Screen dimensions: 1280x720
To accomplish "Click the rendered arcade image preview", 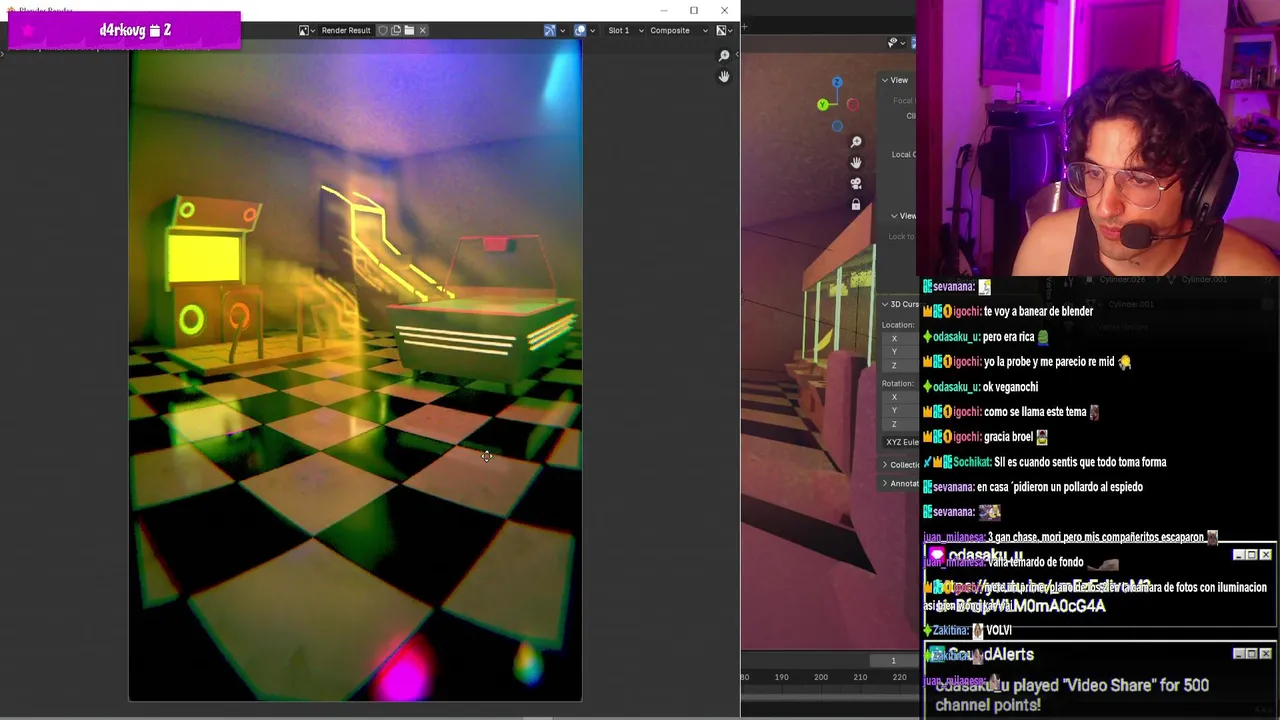I will [355, 372].
